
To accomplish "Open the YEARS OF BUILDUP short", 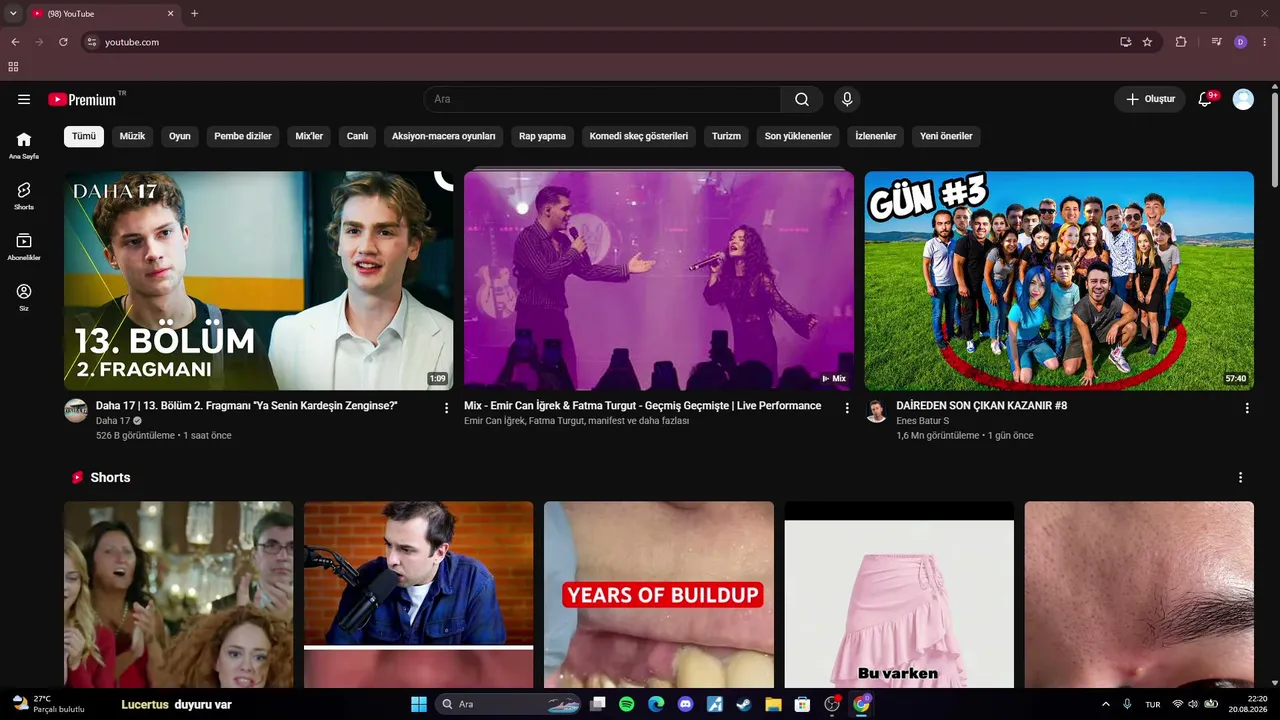I will (659, 594).
